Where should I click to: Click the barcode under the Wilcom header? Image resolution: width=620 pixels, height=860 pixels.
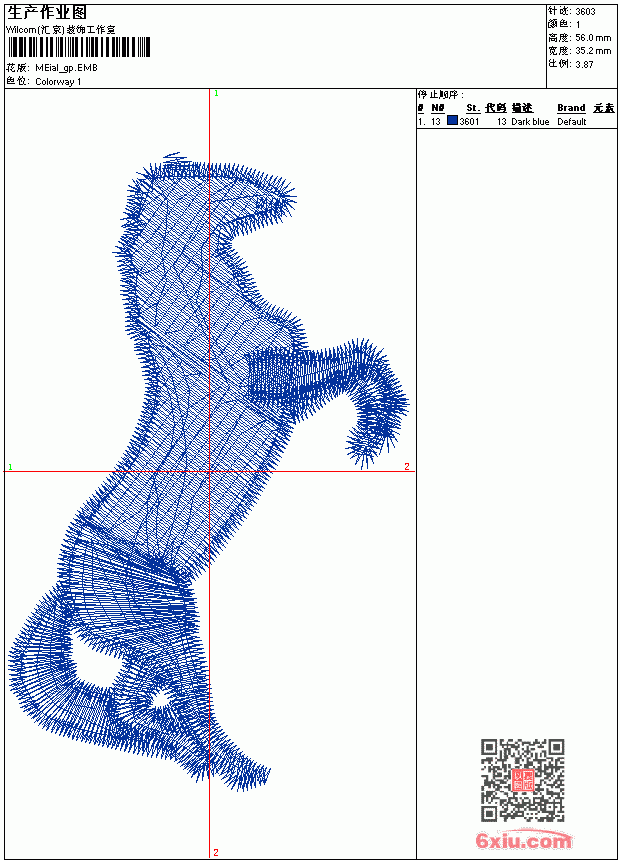click(x=78, y=47)
